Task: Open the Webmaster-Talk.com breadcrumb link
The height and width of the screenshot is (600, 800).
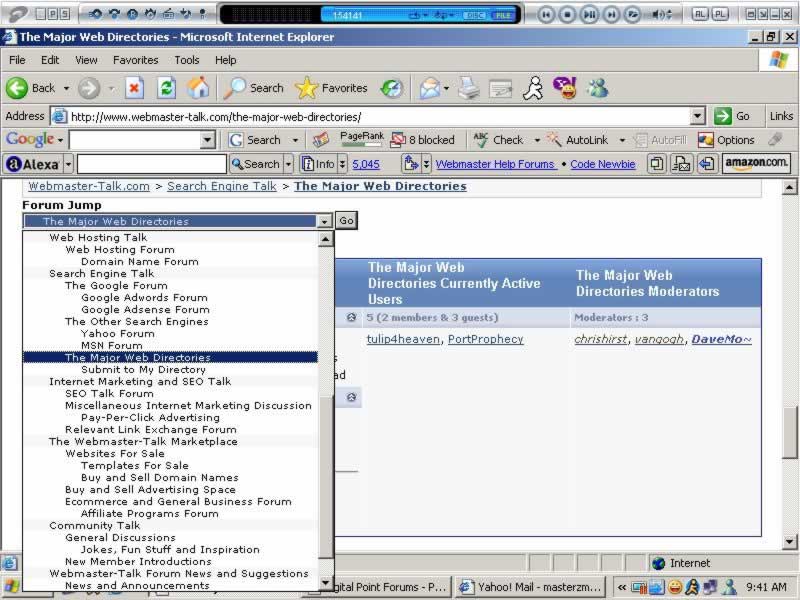Action: 89,186
